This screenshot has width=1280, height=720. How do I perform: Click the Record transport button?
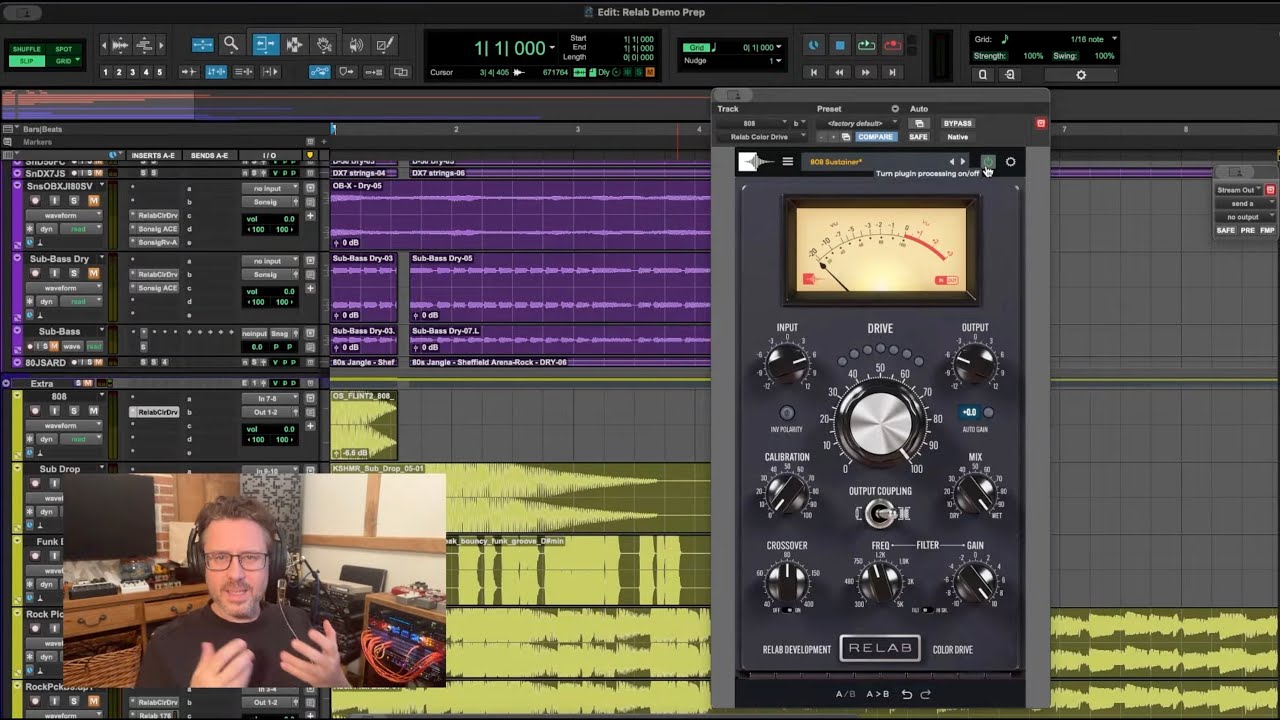pyautogui.click(x=892, y=46)
